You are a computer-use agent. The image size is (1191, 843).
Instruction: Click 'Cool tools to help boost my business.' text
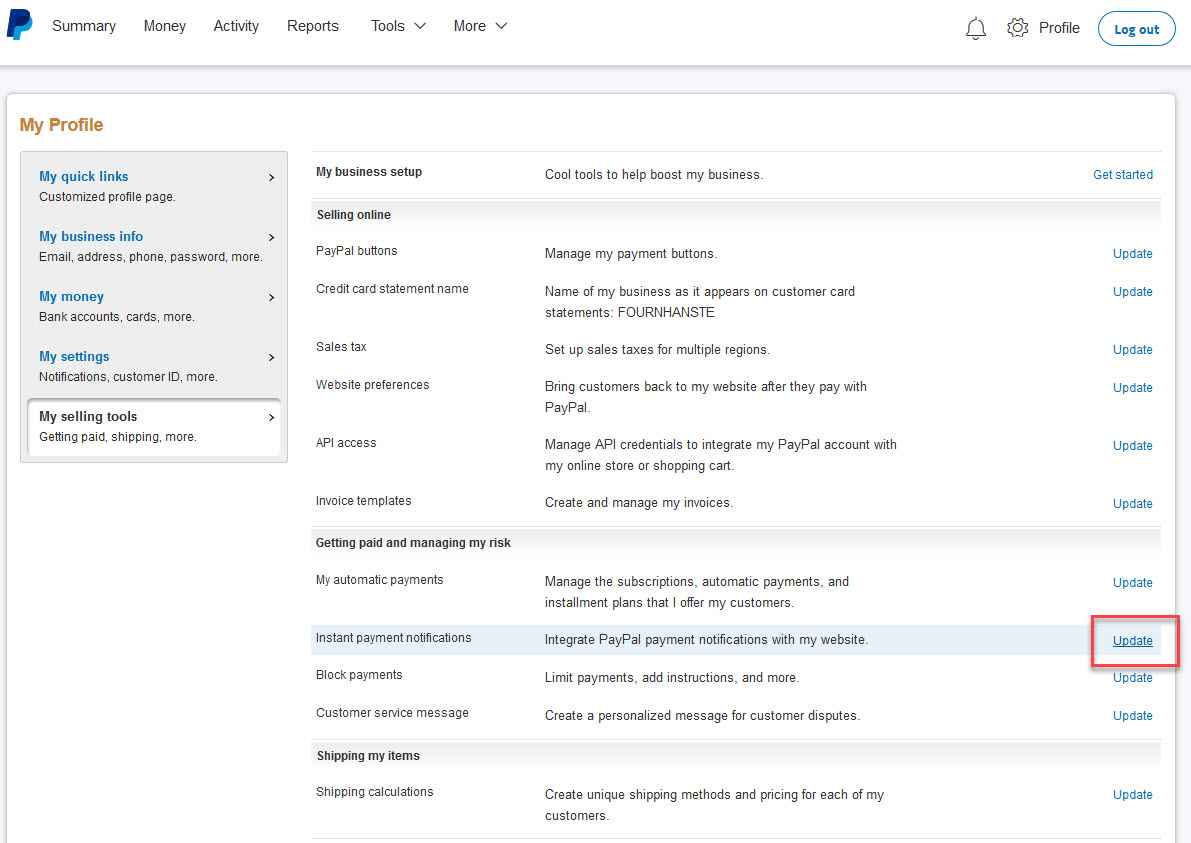pos(654,175)
